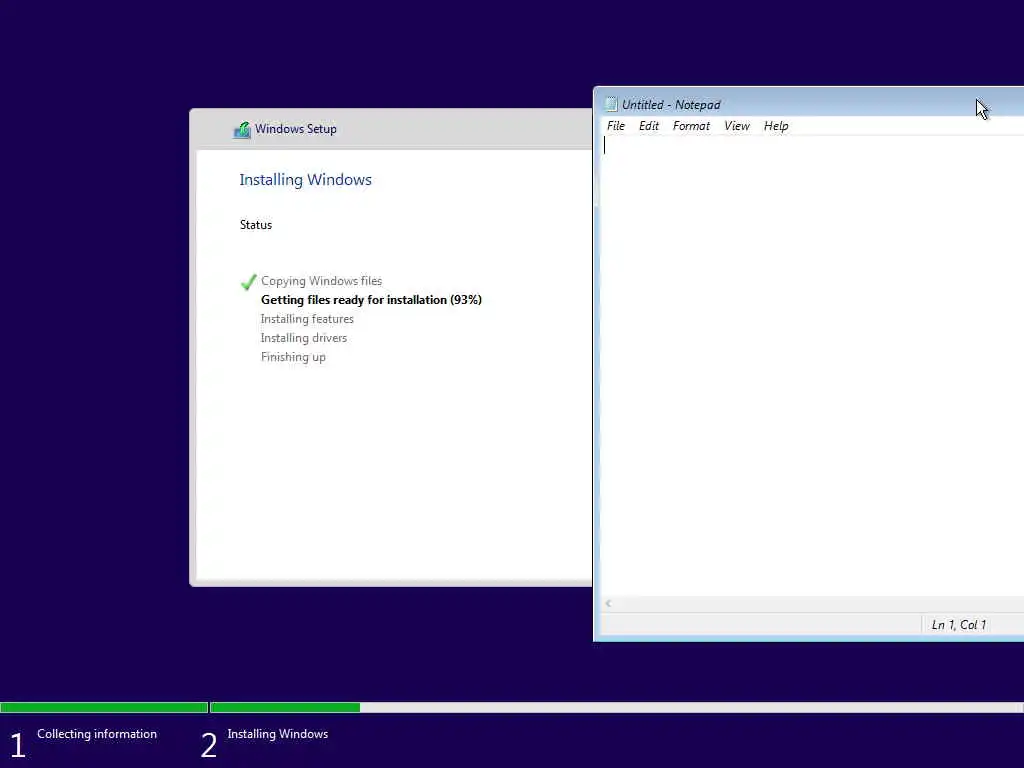Click the Collecting information progress bar segment
The image size is (1024, 768).
click(104, 707)
